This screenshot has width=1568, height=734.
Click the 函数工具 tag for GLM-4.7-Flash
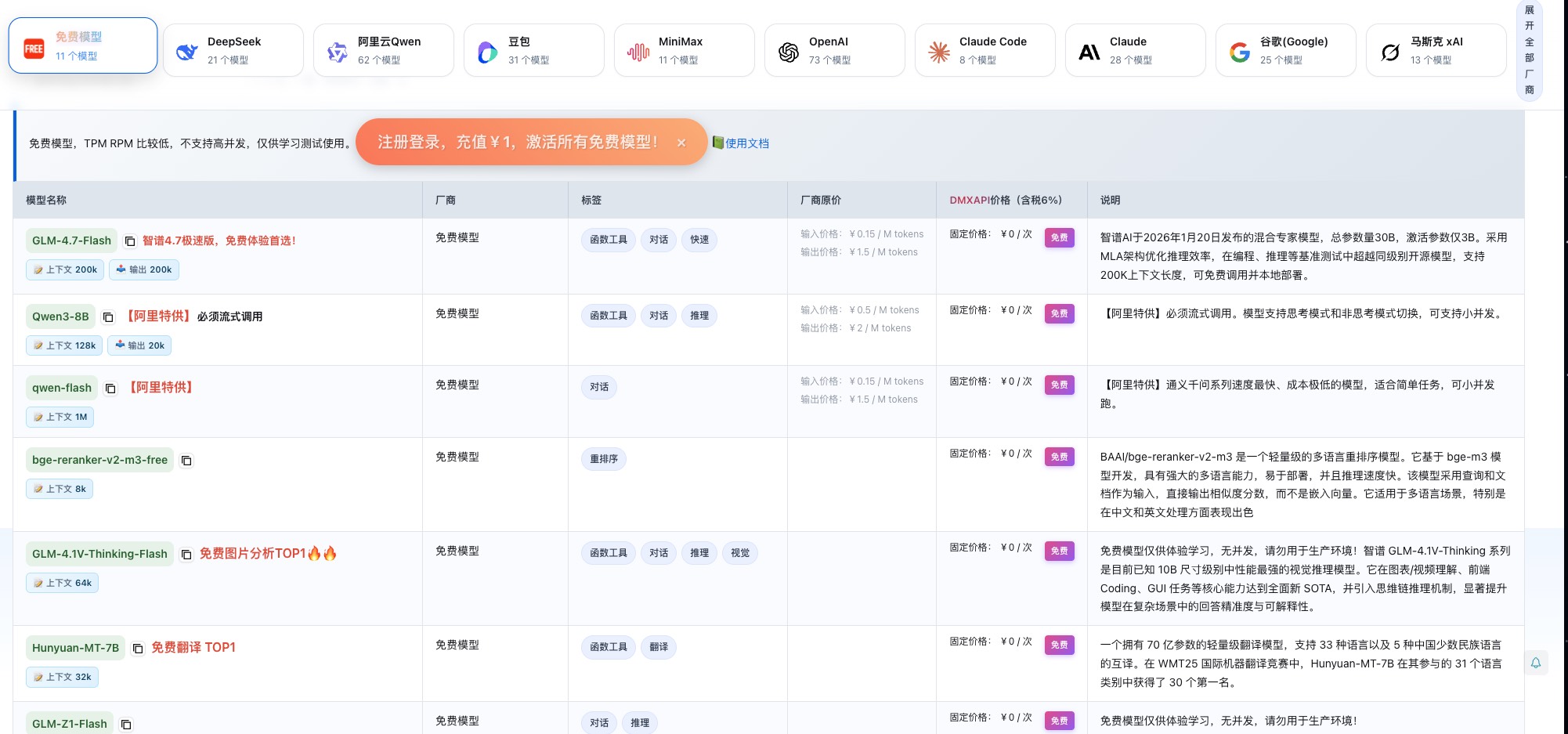[x=608, y=240]
